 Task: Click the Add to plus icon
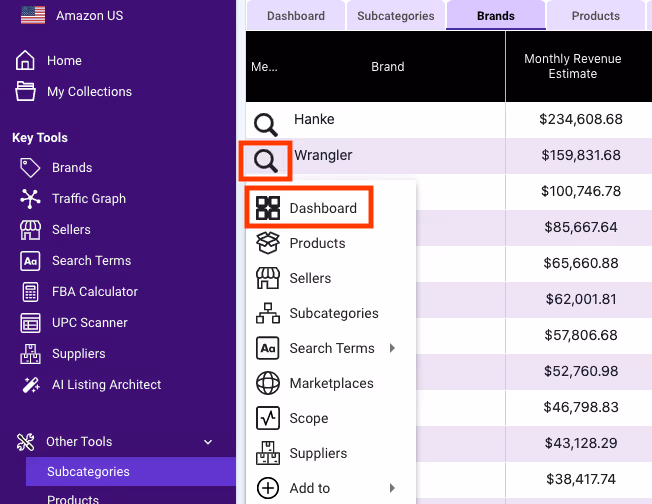click(268, 488)
